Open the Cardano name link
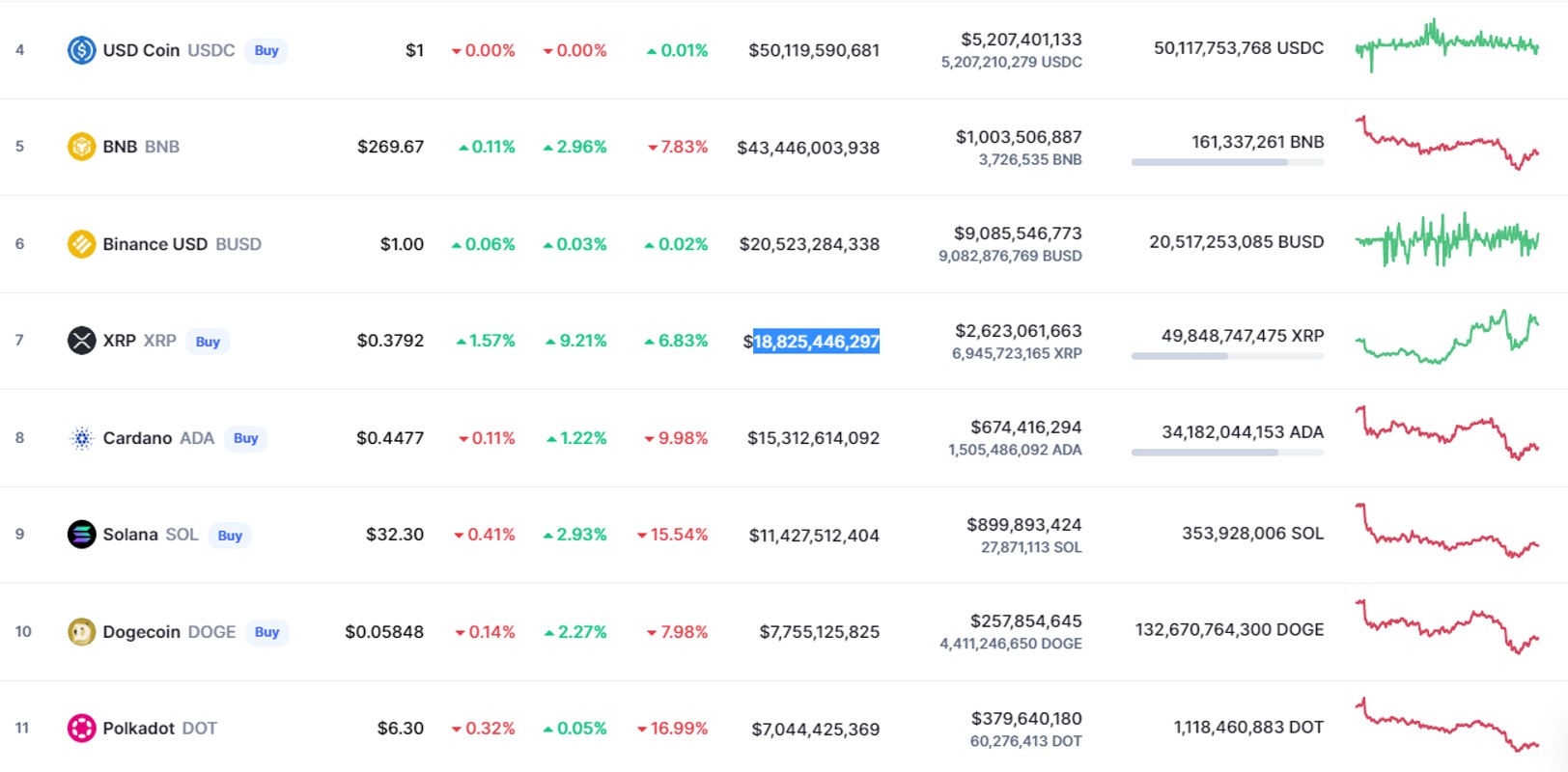1568x772 pixels. point(137,438)
